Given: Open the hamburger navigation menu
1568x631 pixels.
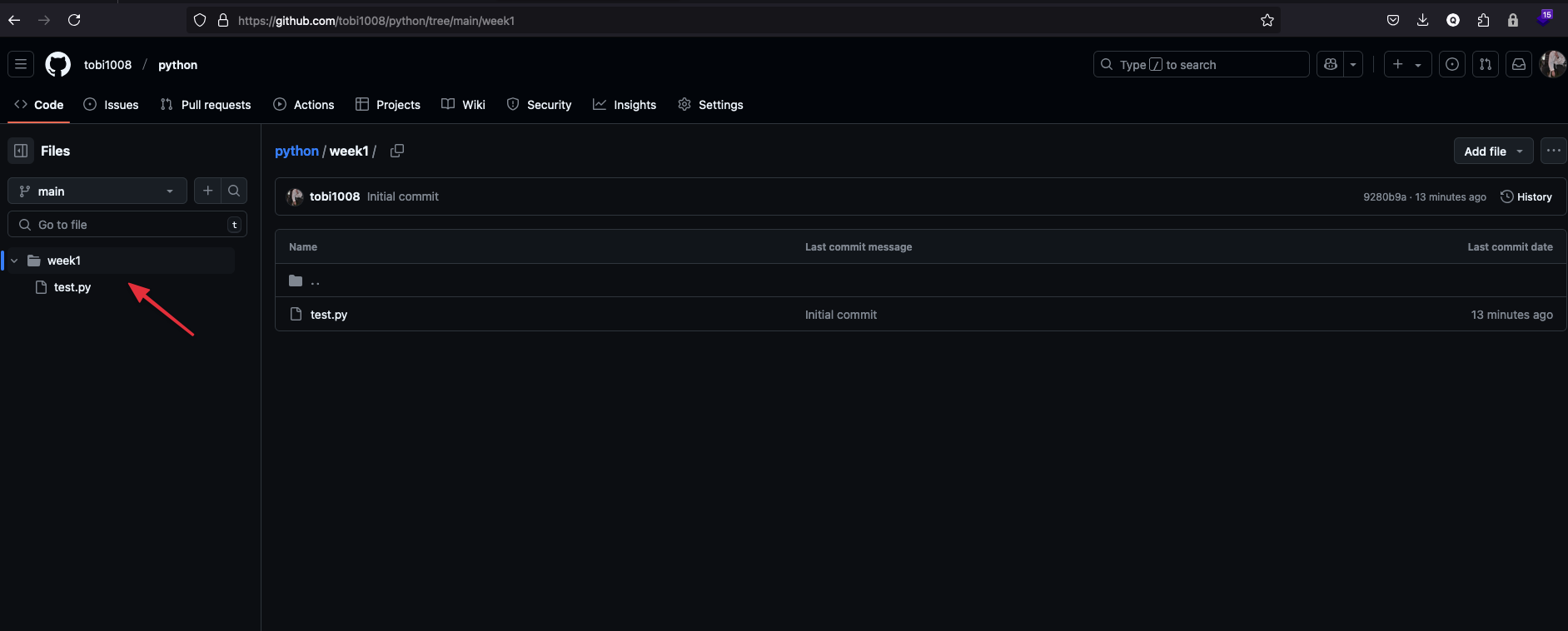Looking at the screenshot, I should 21,64.
